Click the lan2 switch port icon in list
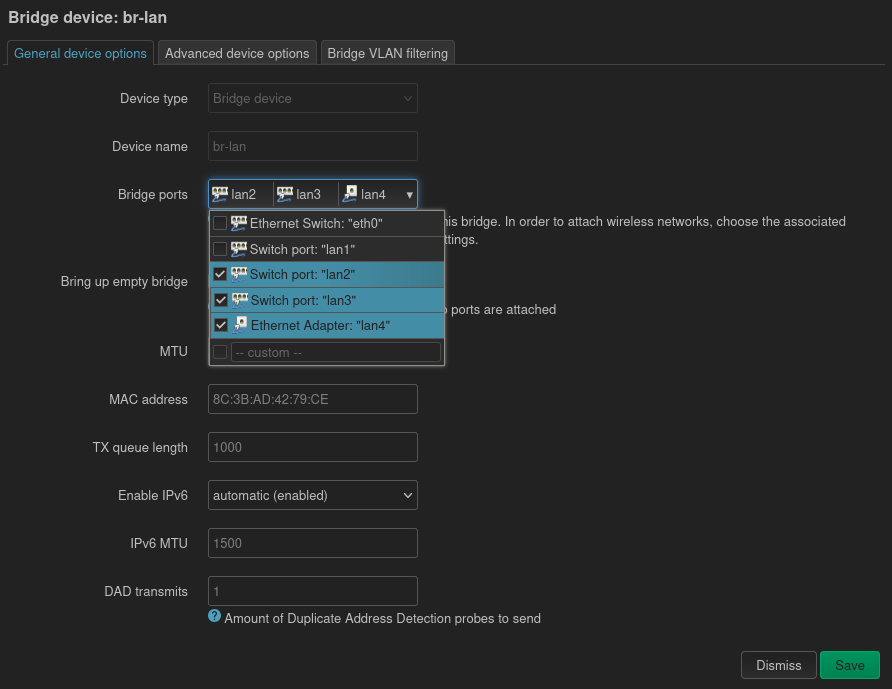The height and width of the screenshot is (689, 892). click(x=239, y=274)
